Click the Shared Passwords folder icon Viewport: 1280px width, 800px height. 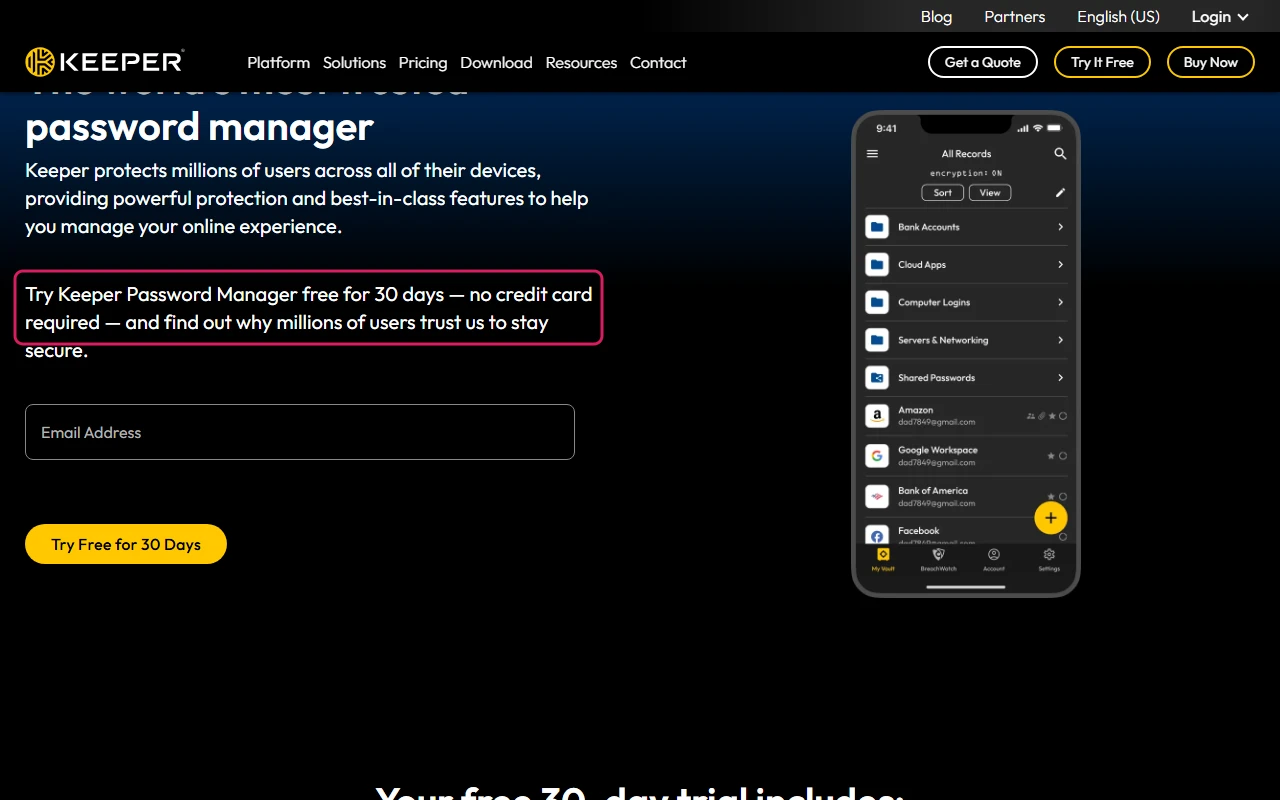[877, 378]
